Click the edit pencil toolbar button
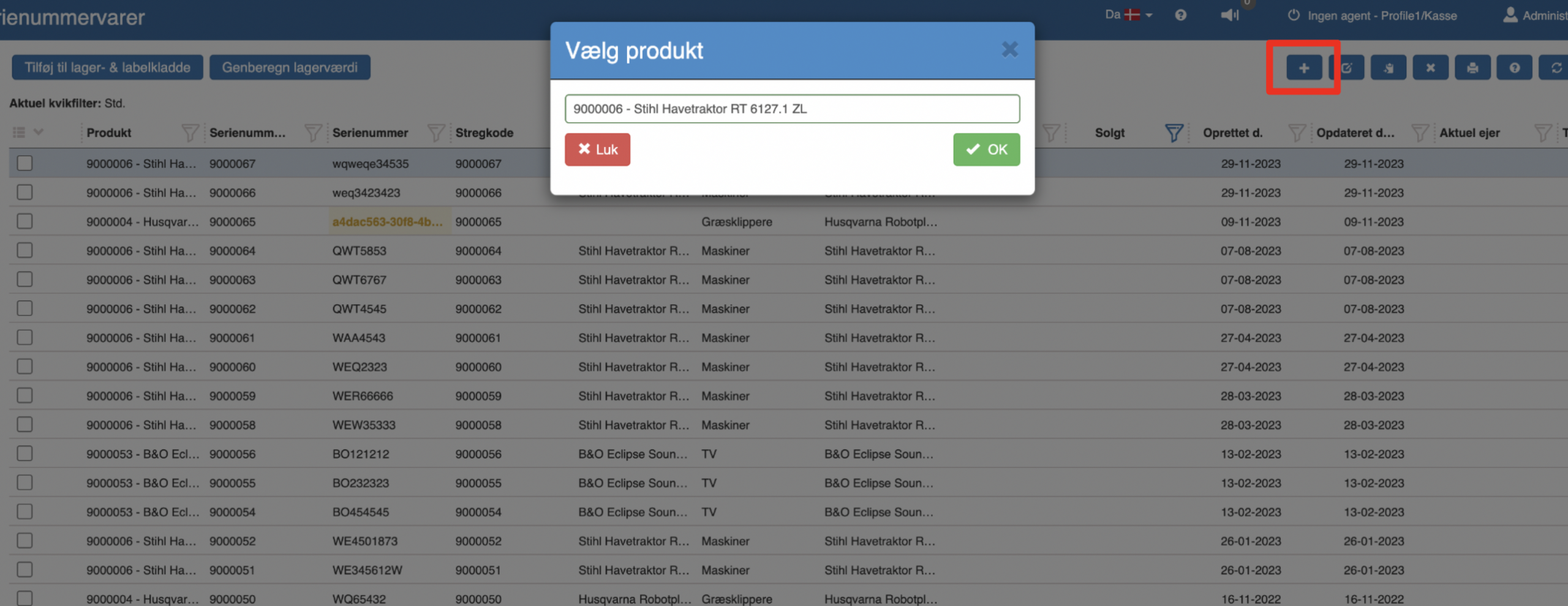Screen dimensions: 1568x606 tap(1346, 68)
